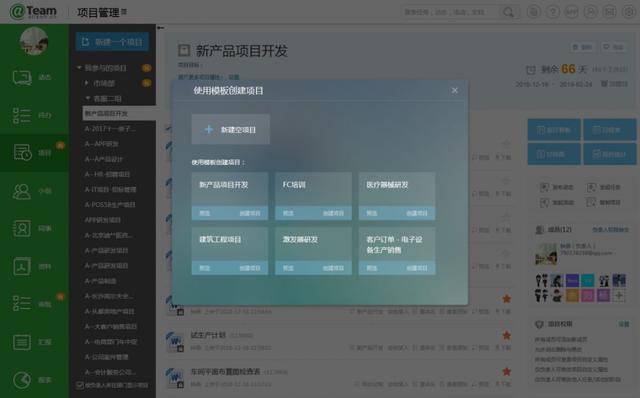Image resolution: width=640 pixels, height=398 pixels.
Task: Click the 新建空项目 button
Action: [x=231, y=129]
